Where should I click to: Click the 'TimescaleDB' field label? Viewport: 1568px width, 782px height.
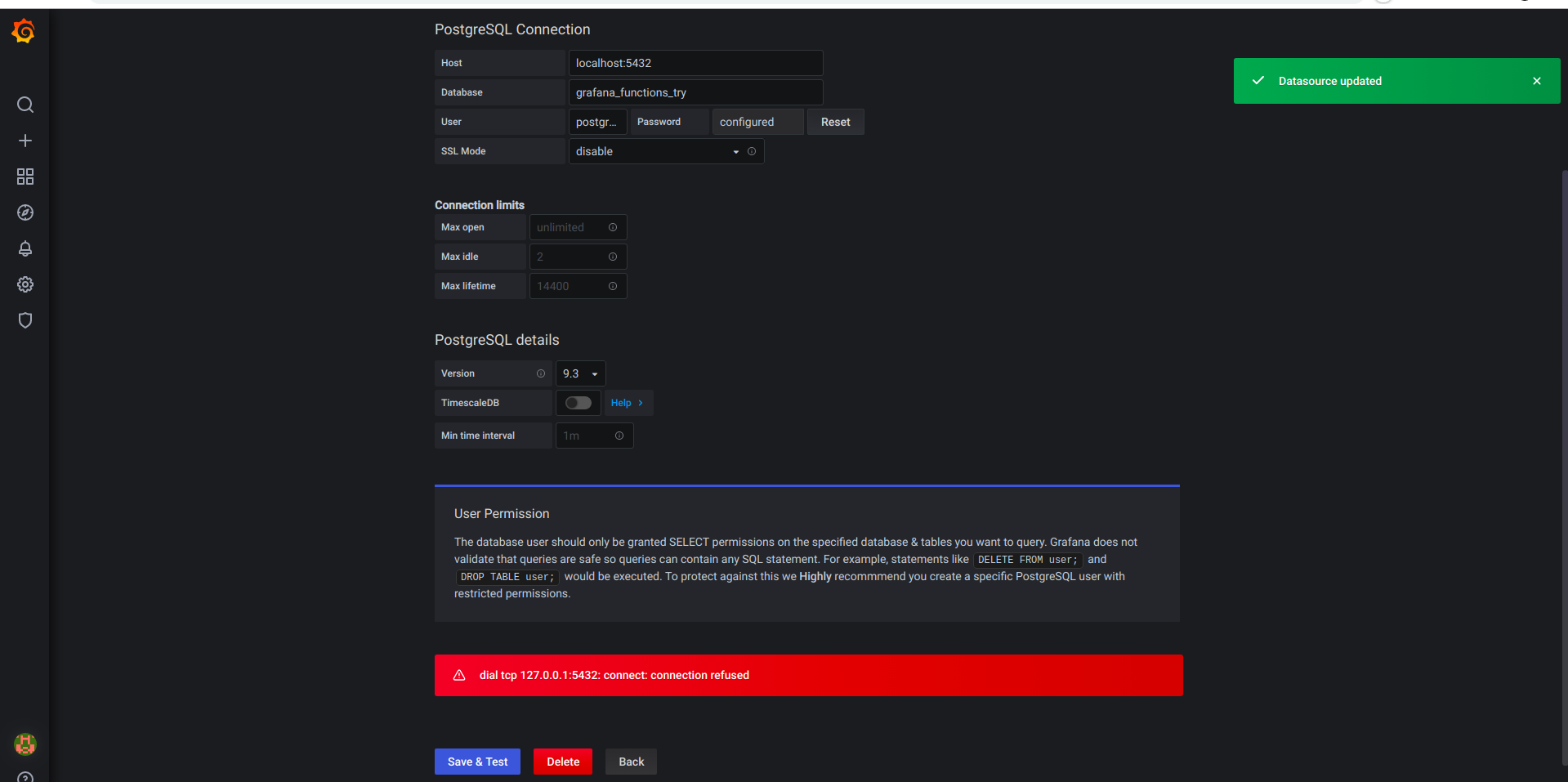470,403
